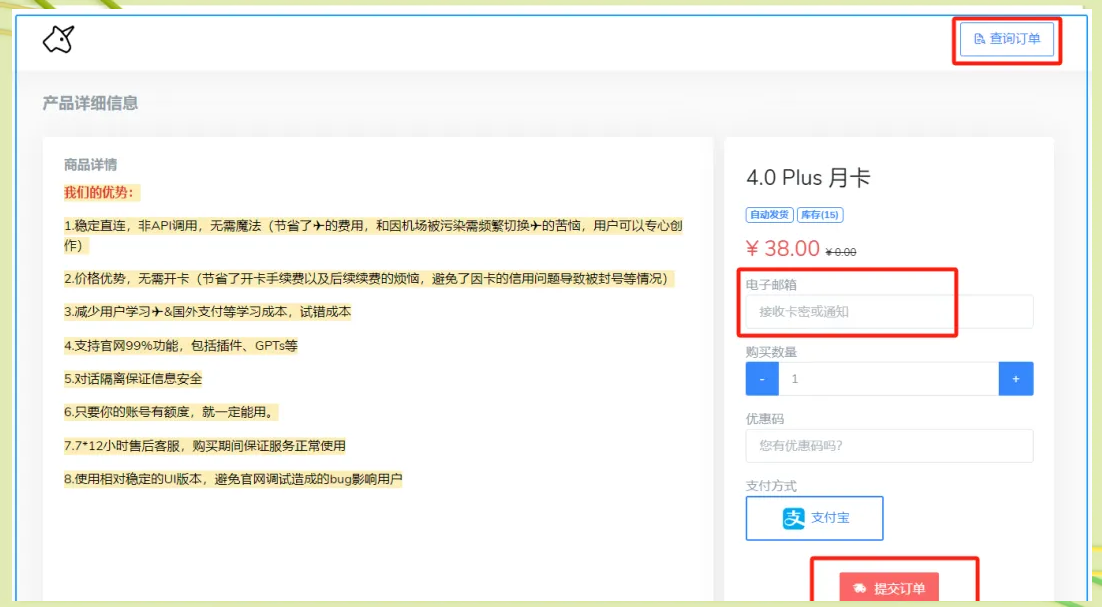Screen dimensions: 1102x607
Task: Select 支付宝 Alipay payment method
Action: click(814, 518)
